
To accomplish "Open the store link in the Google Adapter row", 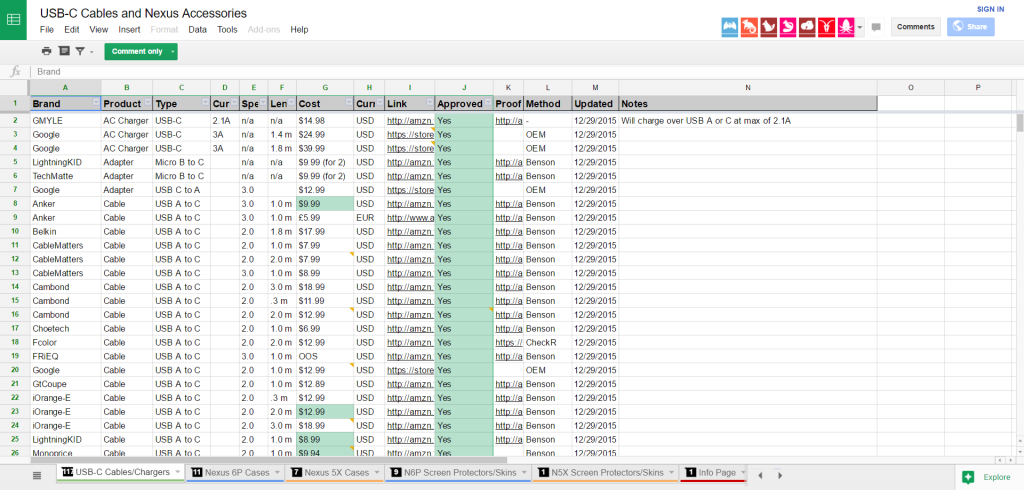I will coord(409,189).
